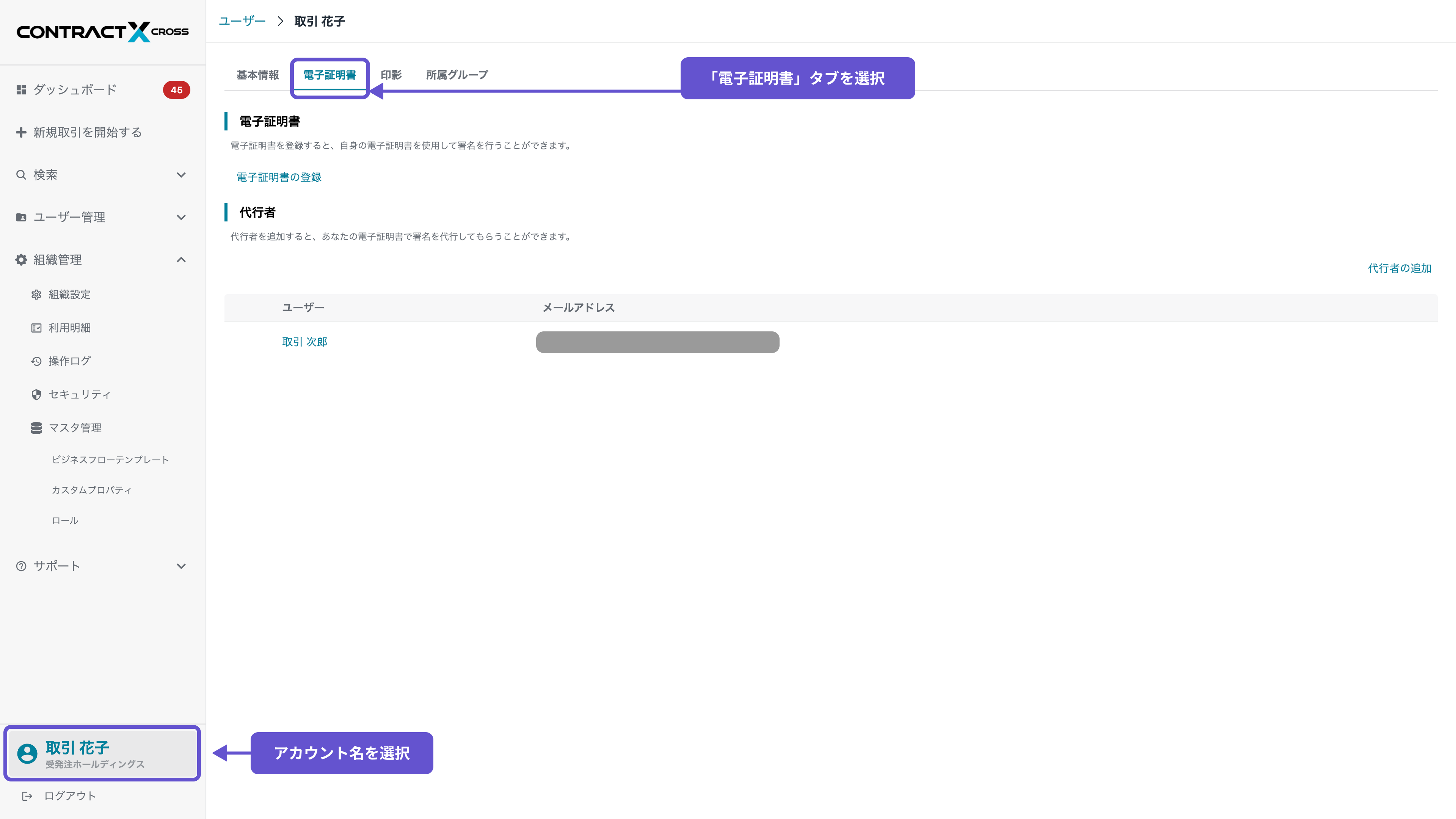Open the 取引 花子 account panel

tap(102, 753)
